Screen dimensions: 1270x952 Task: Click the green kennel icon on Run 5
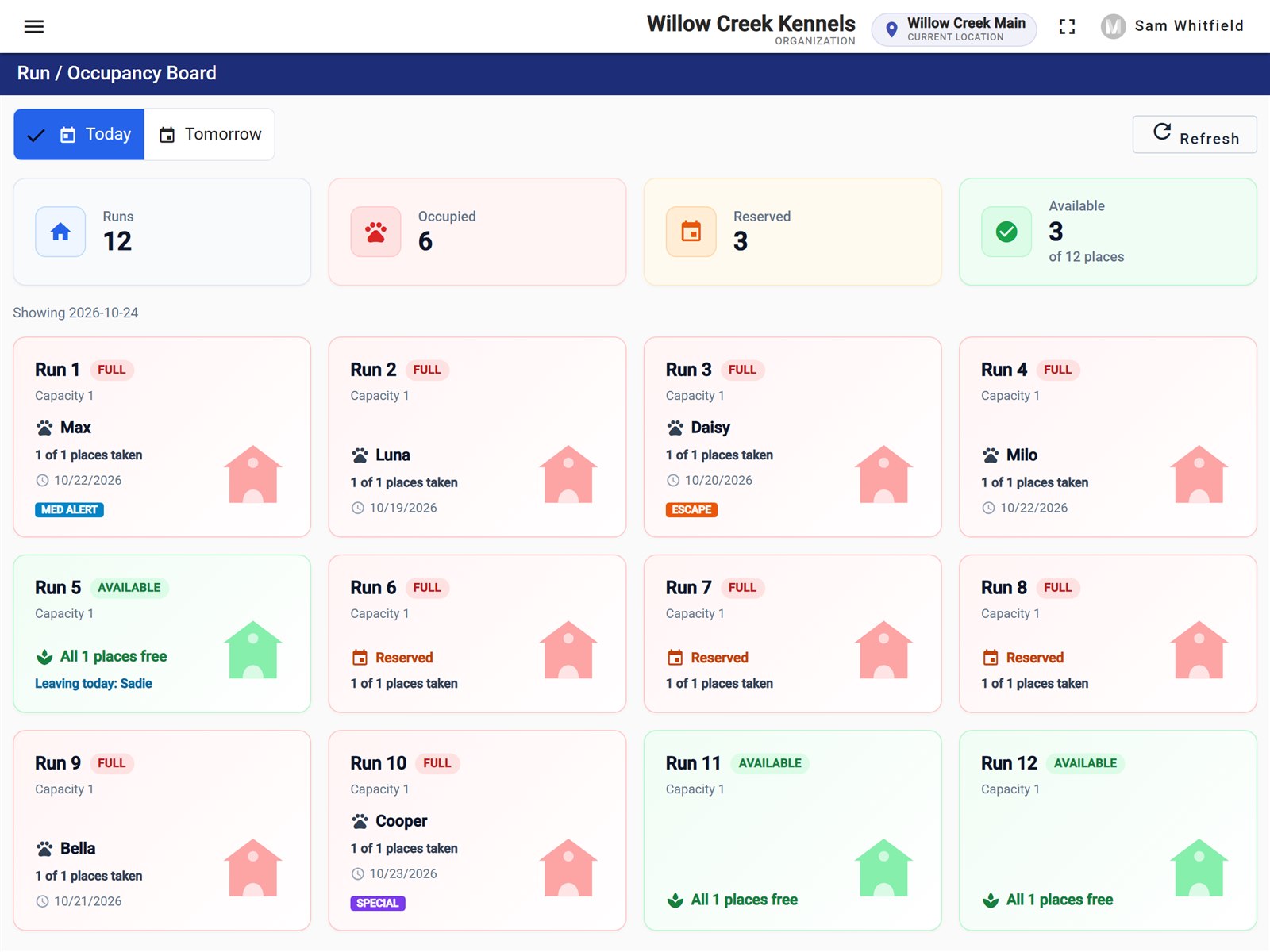click(253, 650)
